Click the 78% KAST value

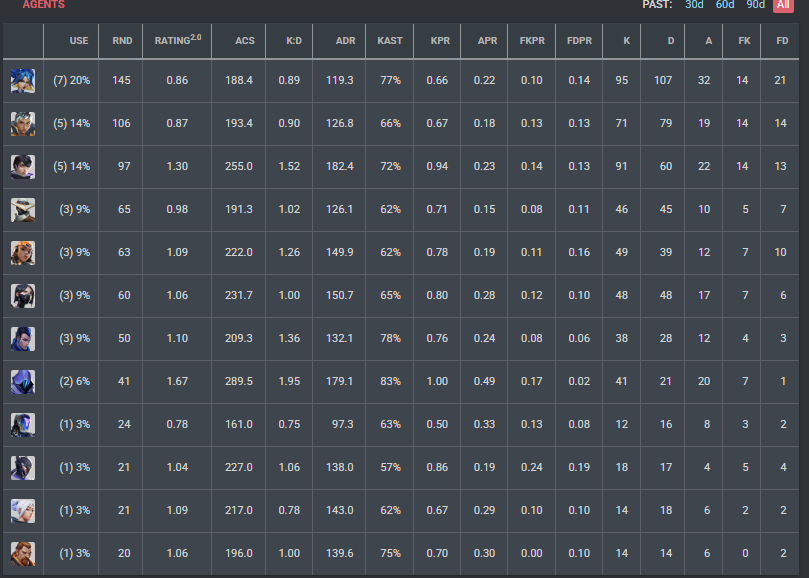(x=390, y=338)
